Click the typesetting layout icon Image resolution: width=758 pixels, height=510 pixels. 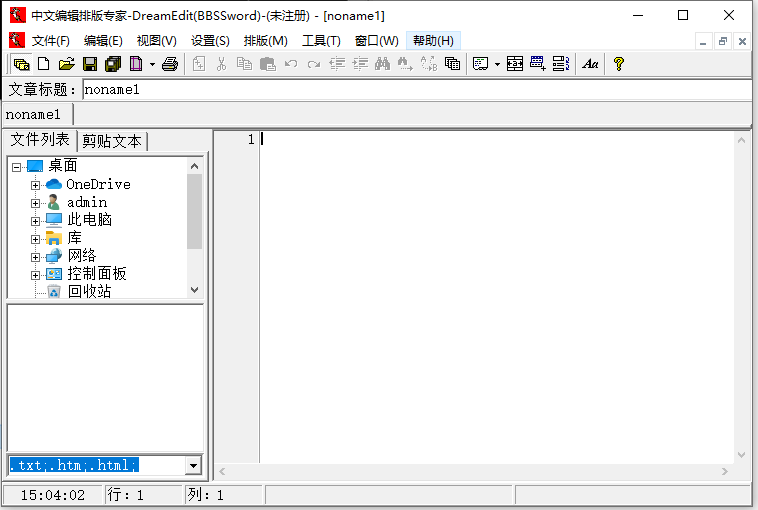tap(480, 64)
